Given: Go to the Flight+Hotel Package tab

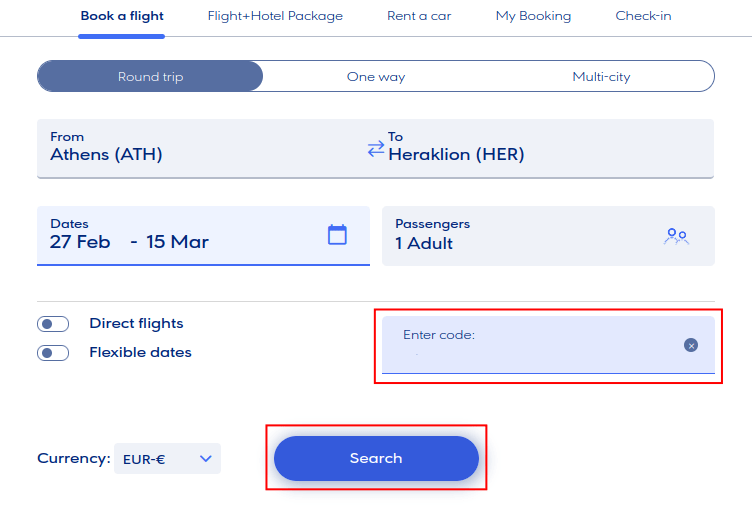Looking at the screenshot, I should (x=275, y=16).
